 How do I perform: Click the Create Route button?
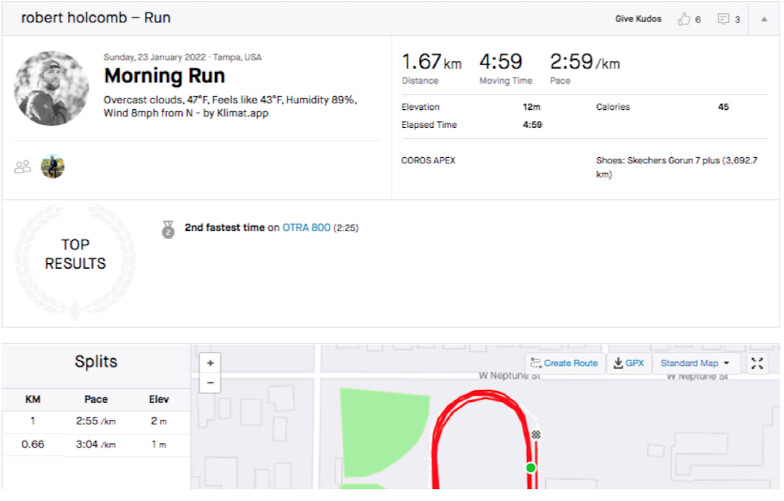564,363
